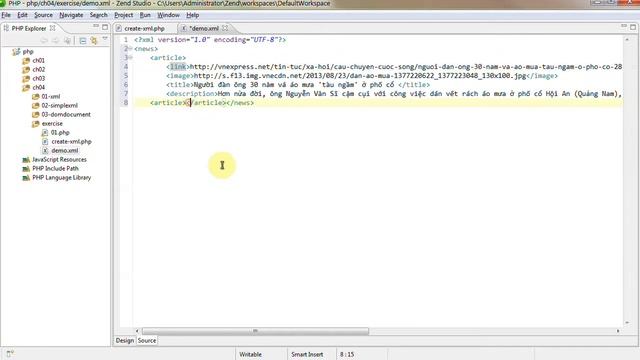Select create-xml.php in PHP Explorer tree
The height and width of the screenshot is (360, 640).
pos(71,141)
